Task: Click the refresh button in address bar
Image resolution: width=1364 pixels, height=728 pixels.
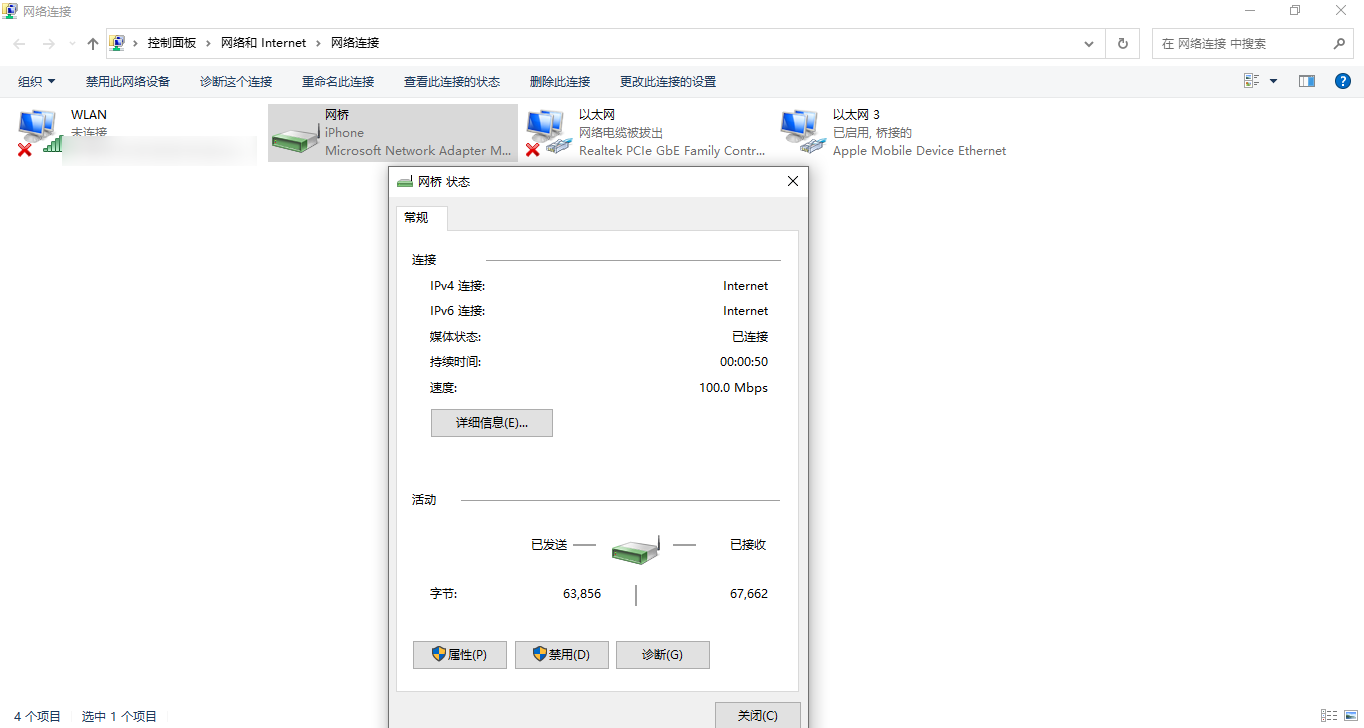Action: [x=1122, y=44]
